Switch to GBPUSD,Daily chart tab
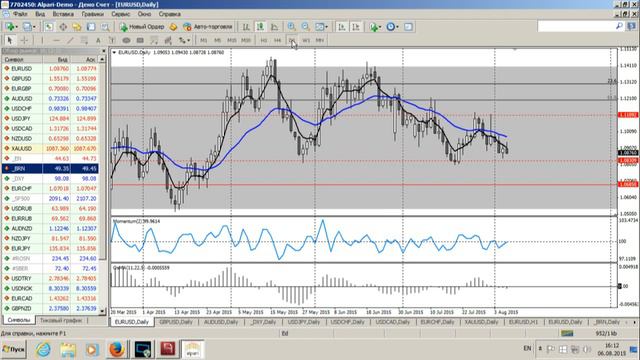The height and width of the screenshot is (360, 640). [176, 322]
